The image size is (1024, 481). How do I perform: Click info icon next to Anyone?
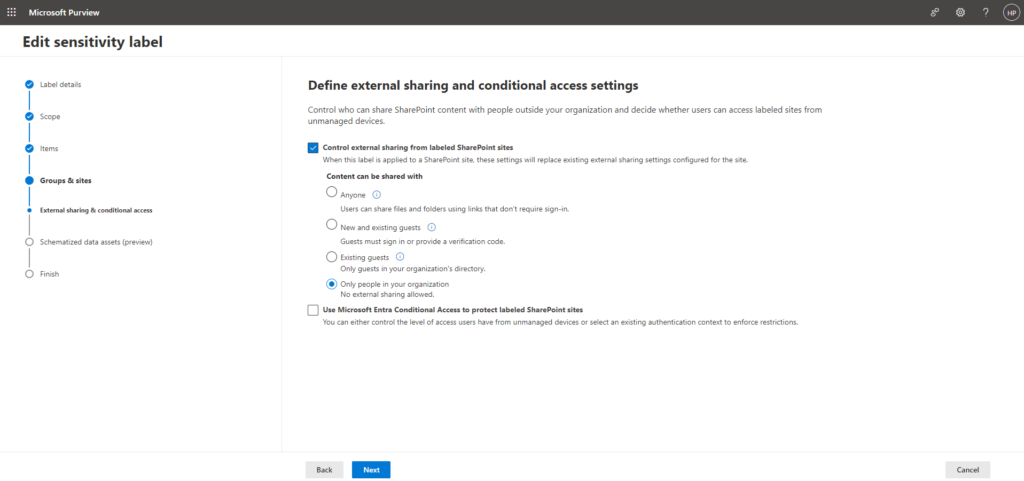(377, 195)
